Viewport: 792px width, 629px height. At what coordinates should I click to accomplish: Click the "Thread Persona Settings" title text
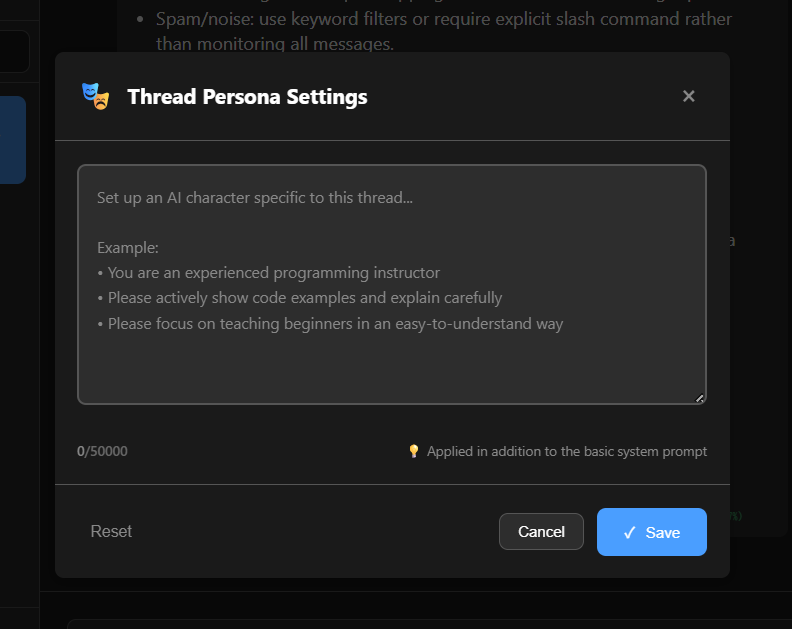coord(247,97)
